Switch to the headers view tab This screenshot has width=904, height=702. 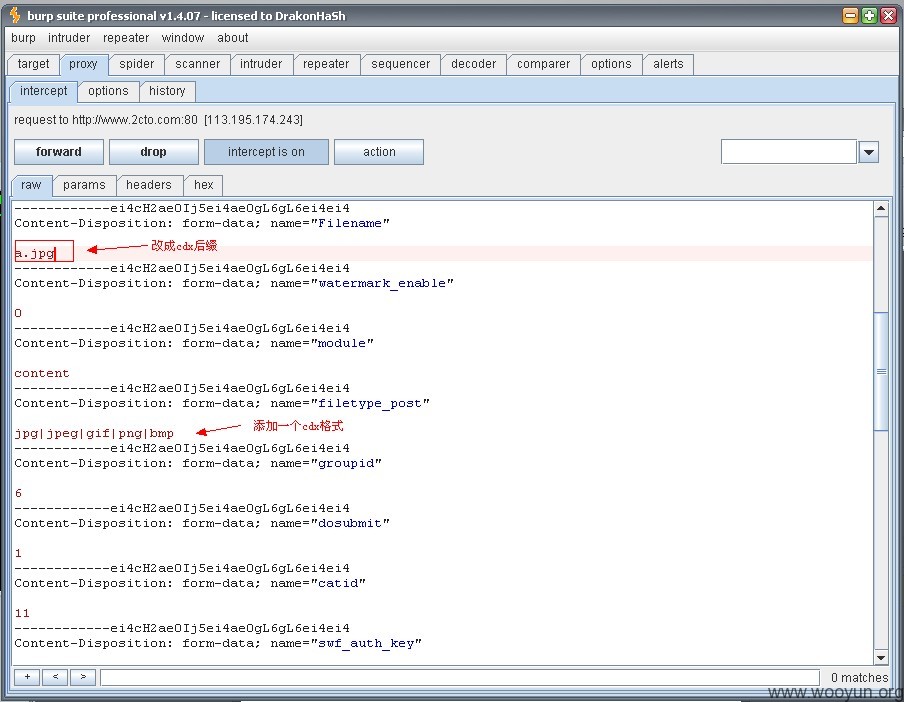(x=149, y=185)
